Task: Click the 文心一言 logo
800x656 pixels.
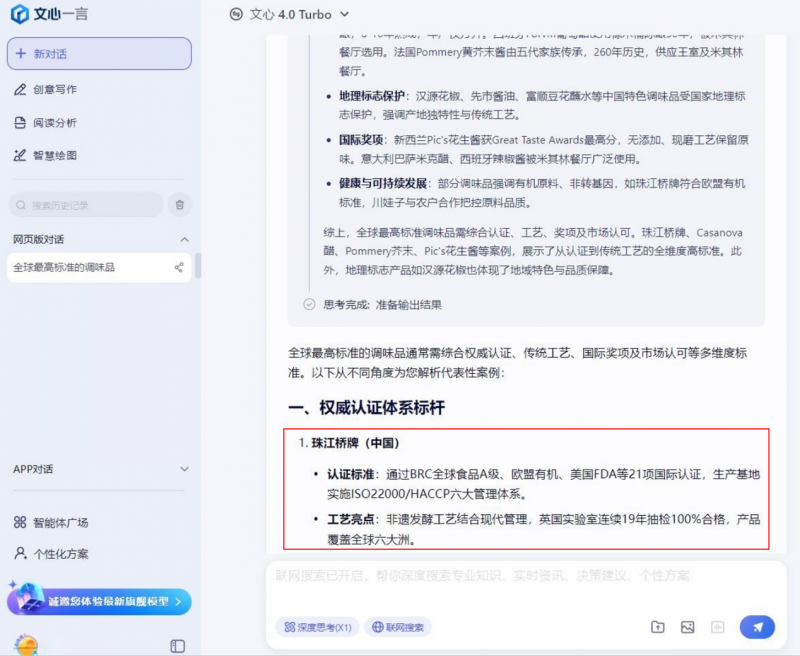Action: coord(49,14)
